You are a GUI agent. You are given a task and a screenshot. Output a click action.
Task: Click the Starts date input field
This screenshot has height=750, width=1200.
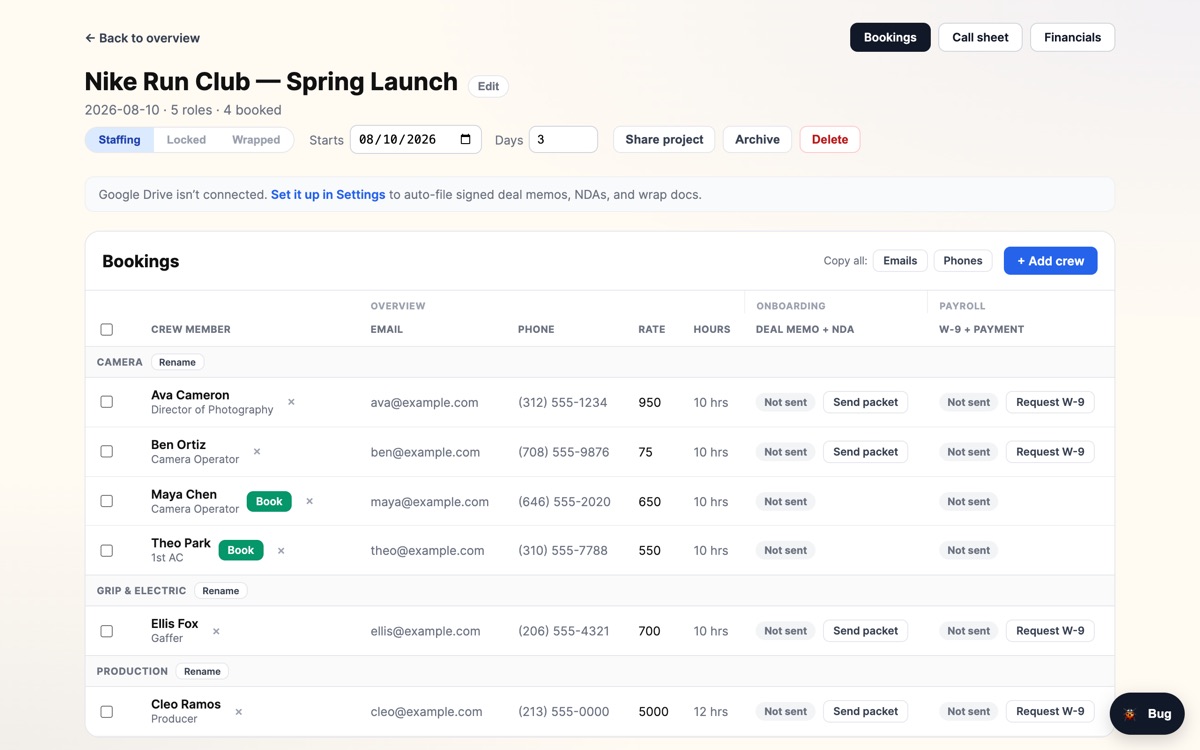(415, 139)
